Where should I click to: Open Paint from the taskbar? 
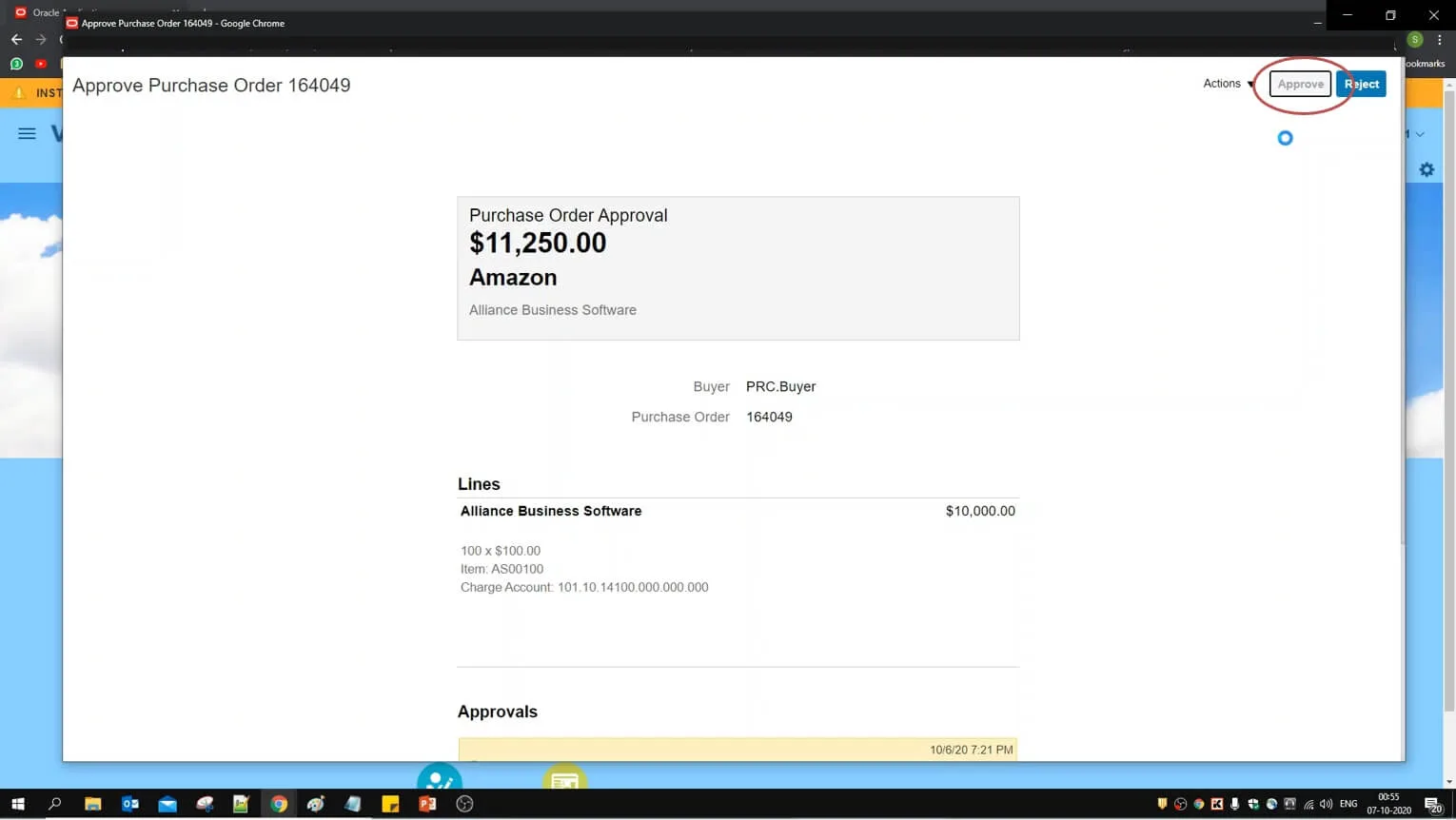pos(315,804)
